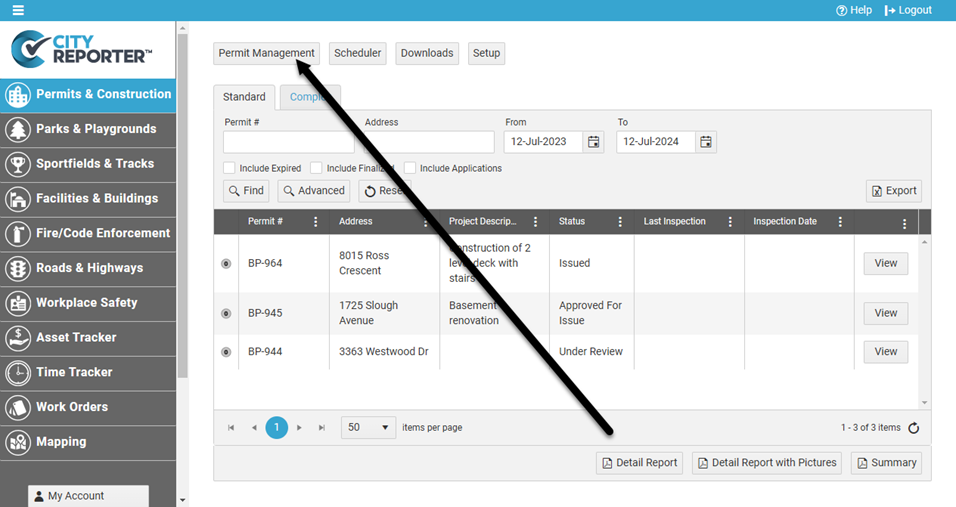The width and height of the screenshot is (956, 507).
Task: Tick the Include Applications checkbox
Action: [x=410, y=168]
